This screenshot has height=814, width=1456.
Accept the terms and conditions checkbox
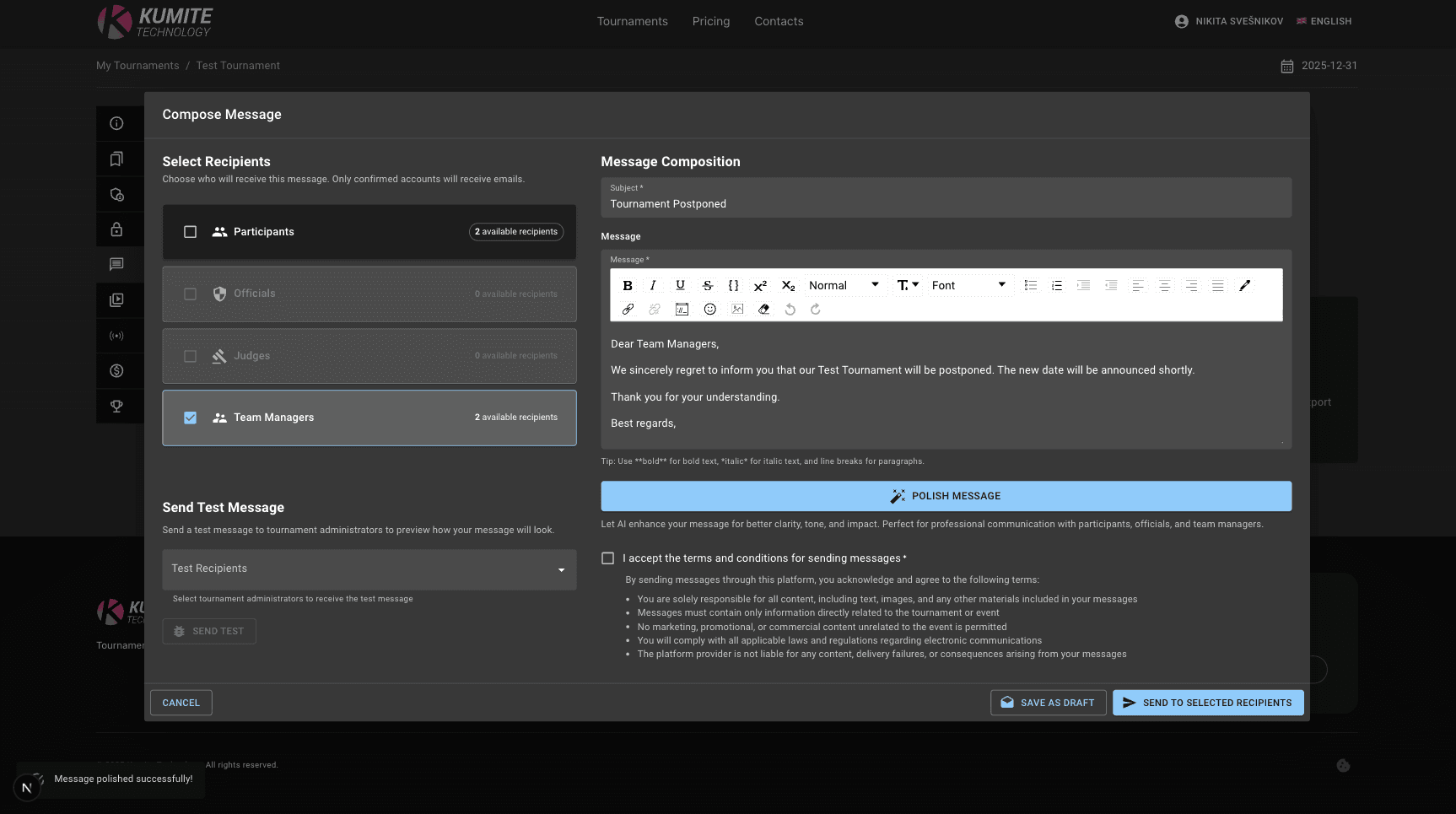pos(607,558)
